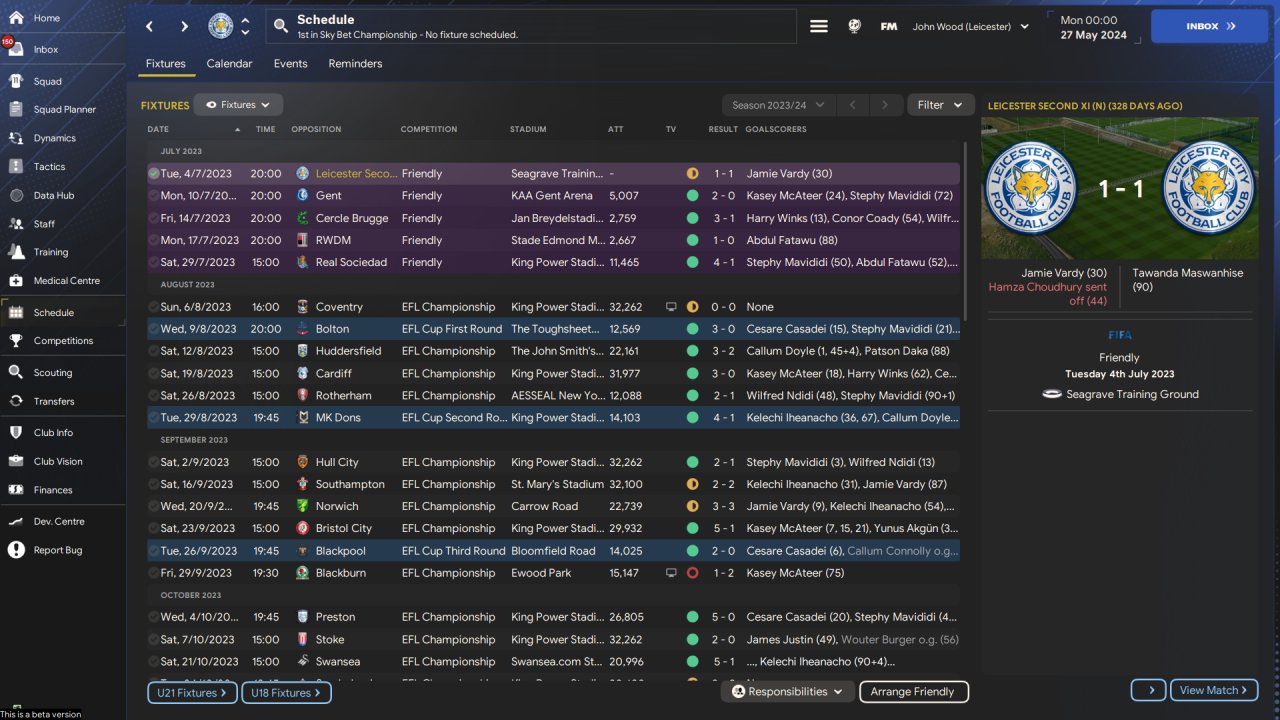Click the search field in the Schedule header
The width and height of the screenshot is (1280, 720).
(531, 26)
